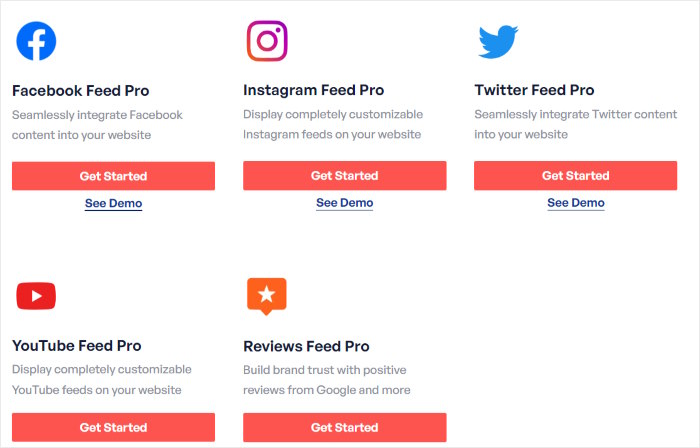
Task: Click the Reviews Feed Pro description text
Action: point(327,380)
